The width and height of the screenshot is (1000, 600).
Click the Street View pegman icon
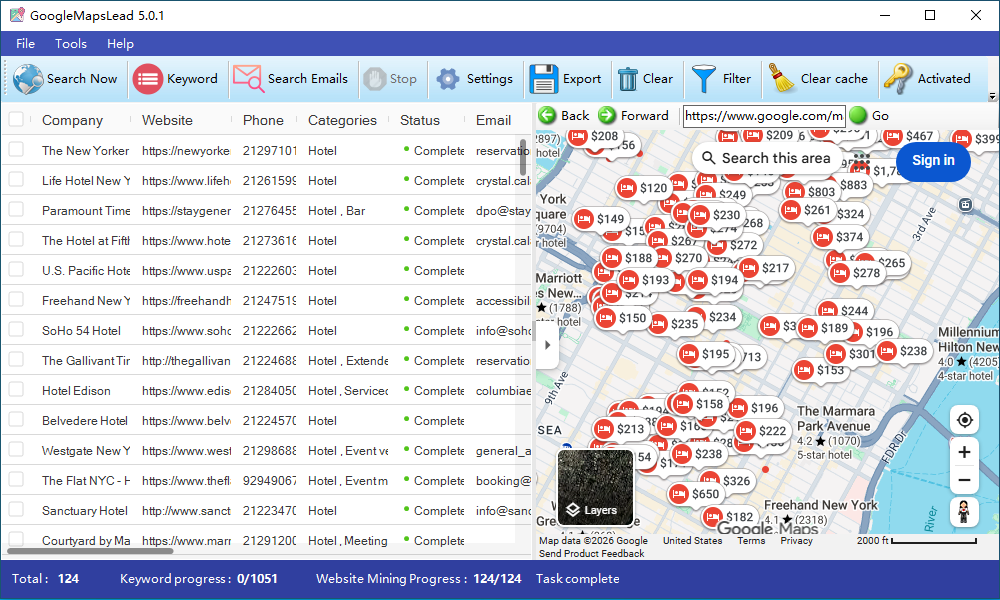tap(964, 512)
